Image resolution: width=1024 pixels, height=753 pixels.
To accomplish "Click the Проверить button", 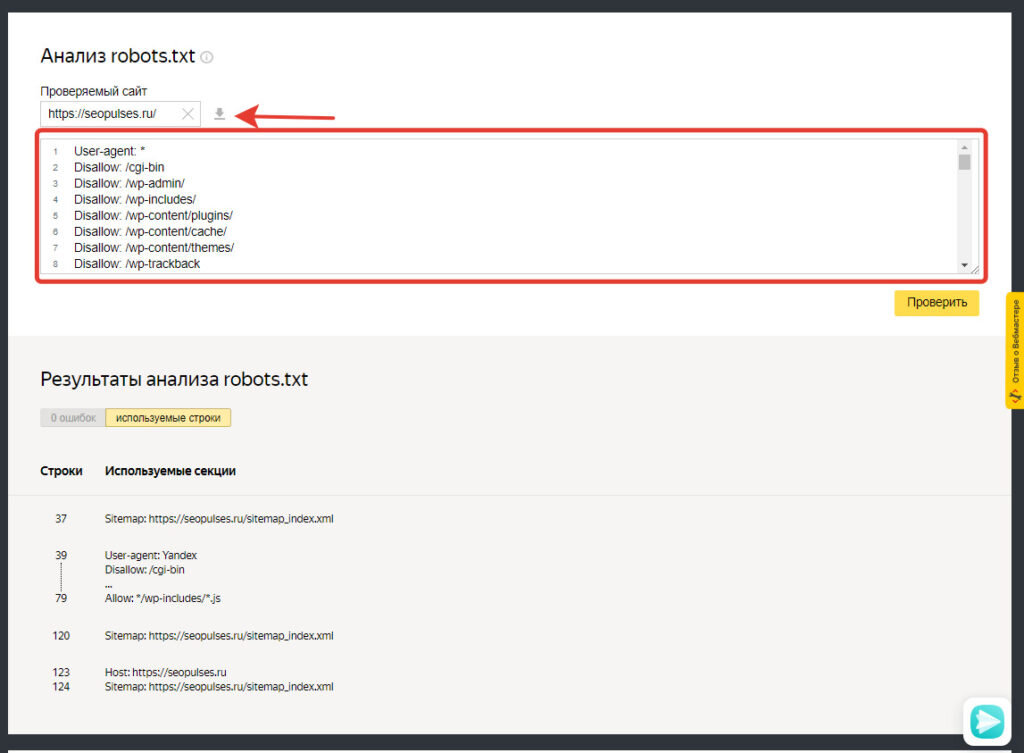I will click(936, 302).
